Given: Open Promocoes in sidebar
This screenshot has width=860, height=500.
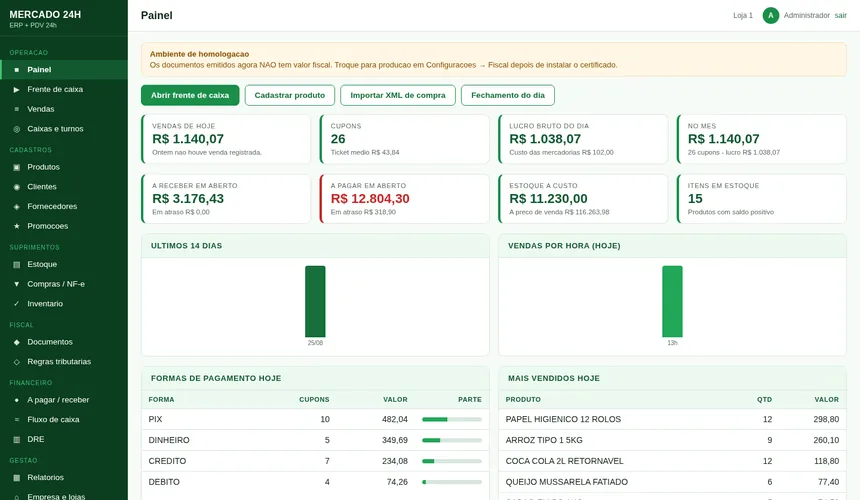Looking at the screenshot, I should click(x=64, y=226).
